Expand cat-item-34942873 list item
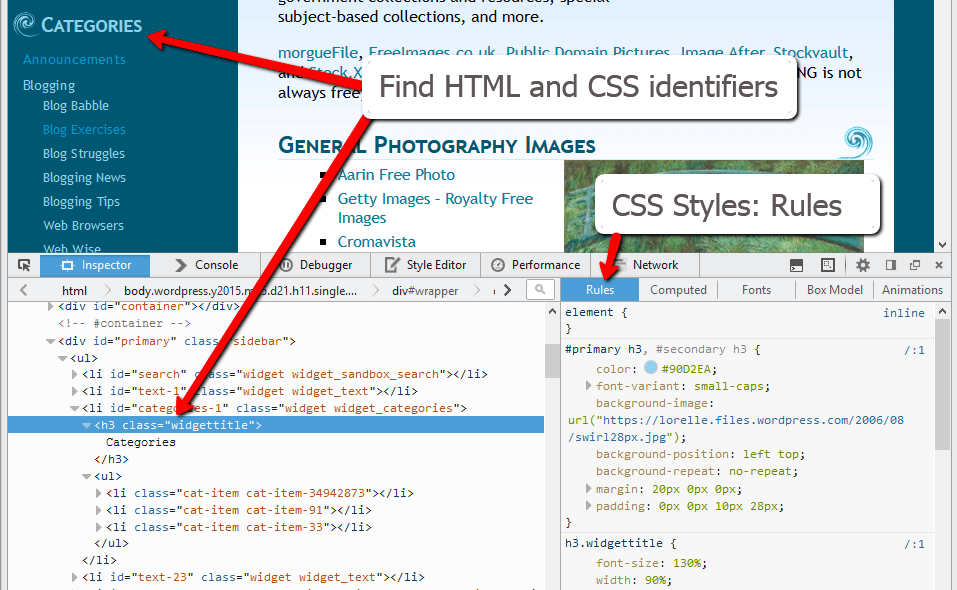 click(x=98, y=493)
